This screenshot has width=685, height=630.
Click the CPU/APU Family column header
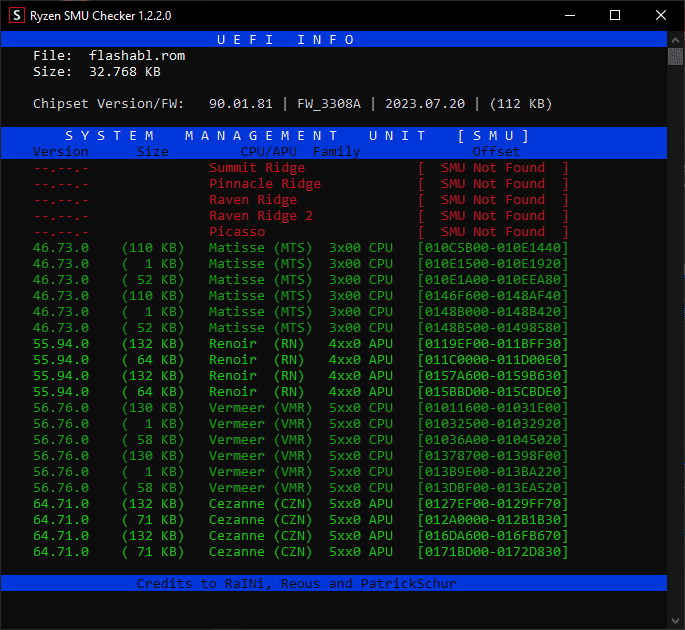[300, 152]
